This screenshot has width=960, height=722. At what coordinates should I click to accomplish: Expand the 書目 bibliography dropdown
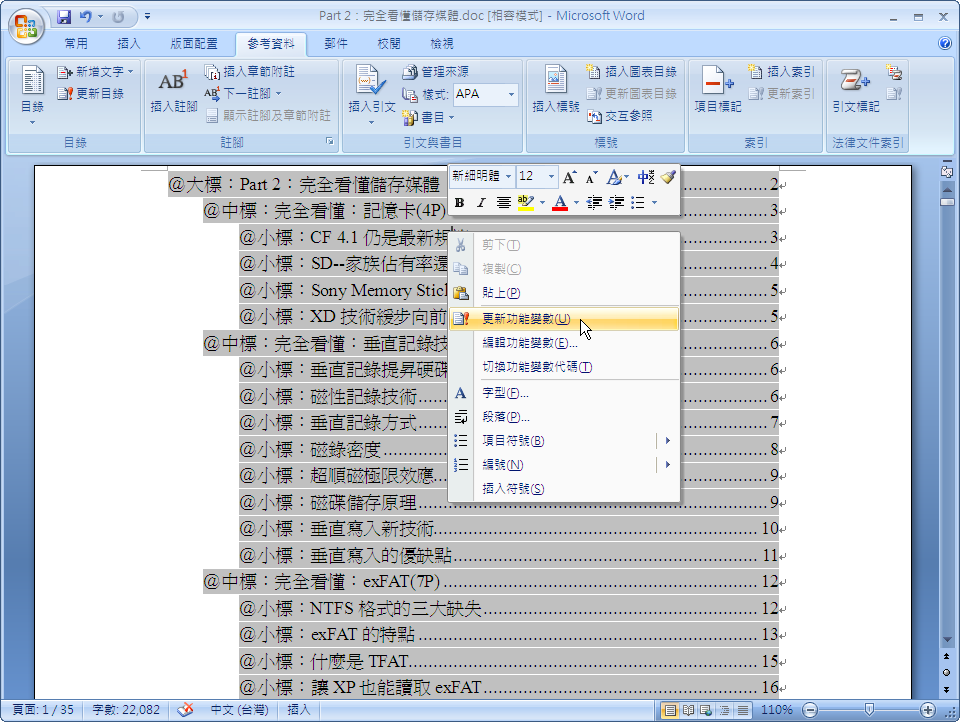(429, 116)
